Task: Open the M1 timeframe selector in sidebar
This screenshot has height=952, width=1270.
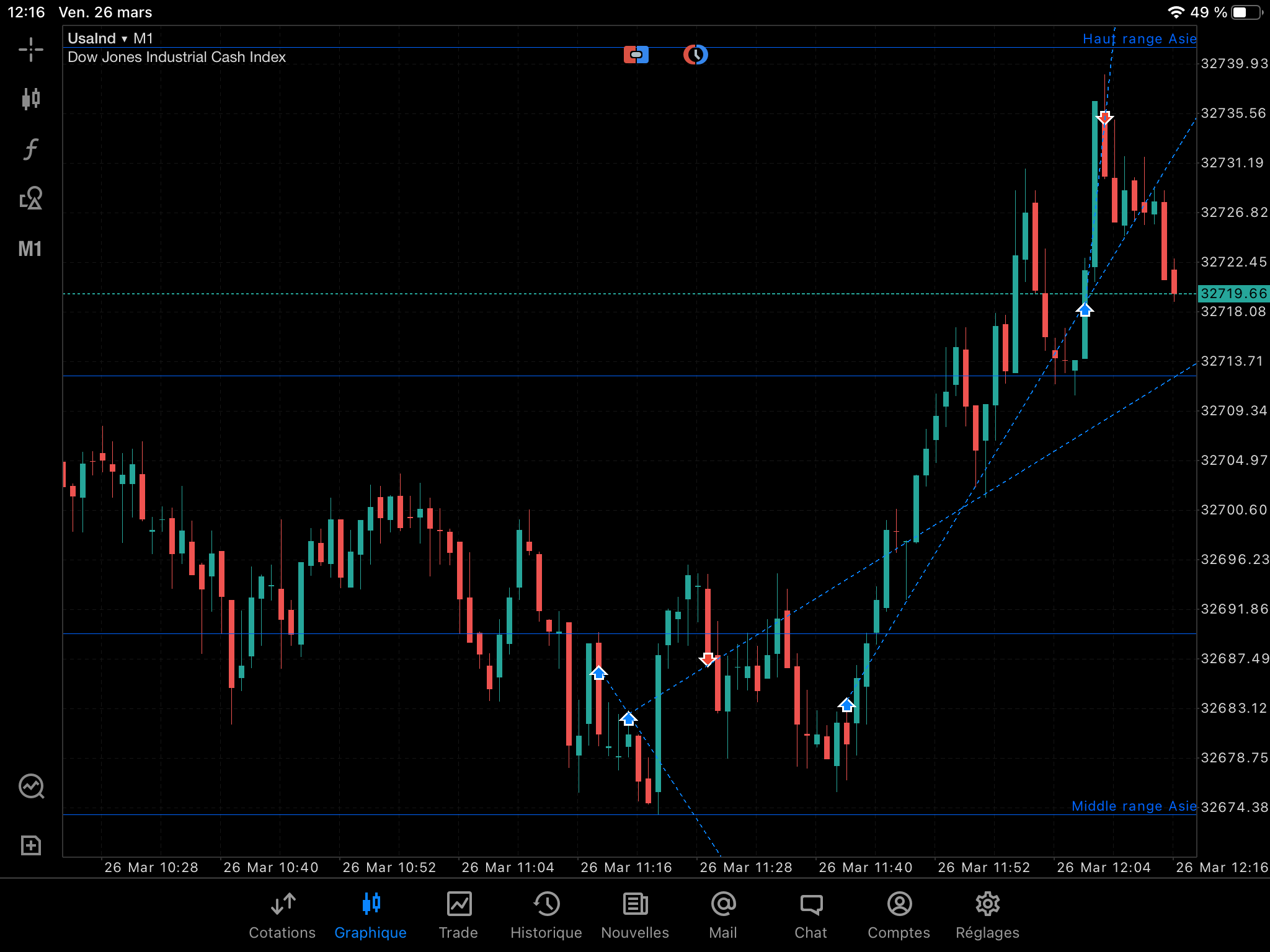Action: (30, 249)
